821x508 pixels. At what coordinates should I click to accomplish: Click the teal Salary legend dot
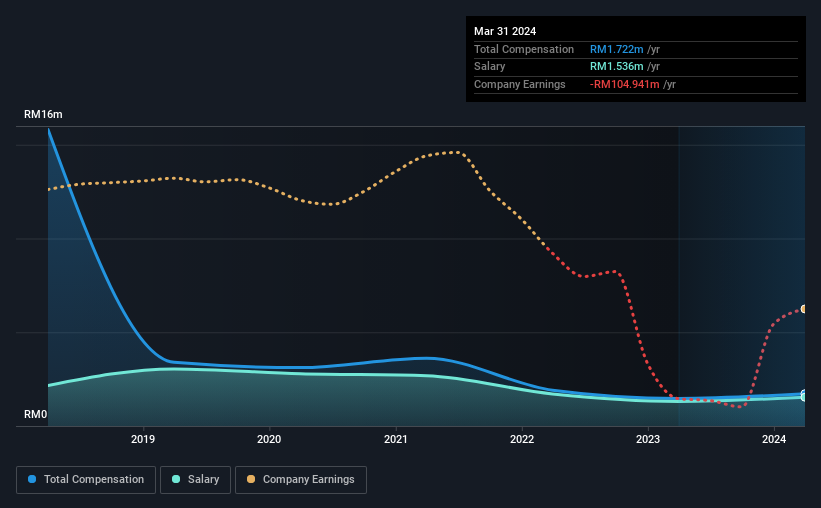pyautogui.click(x=176, y=479)
